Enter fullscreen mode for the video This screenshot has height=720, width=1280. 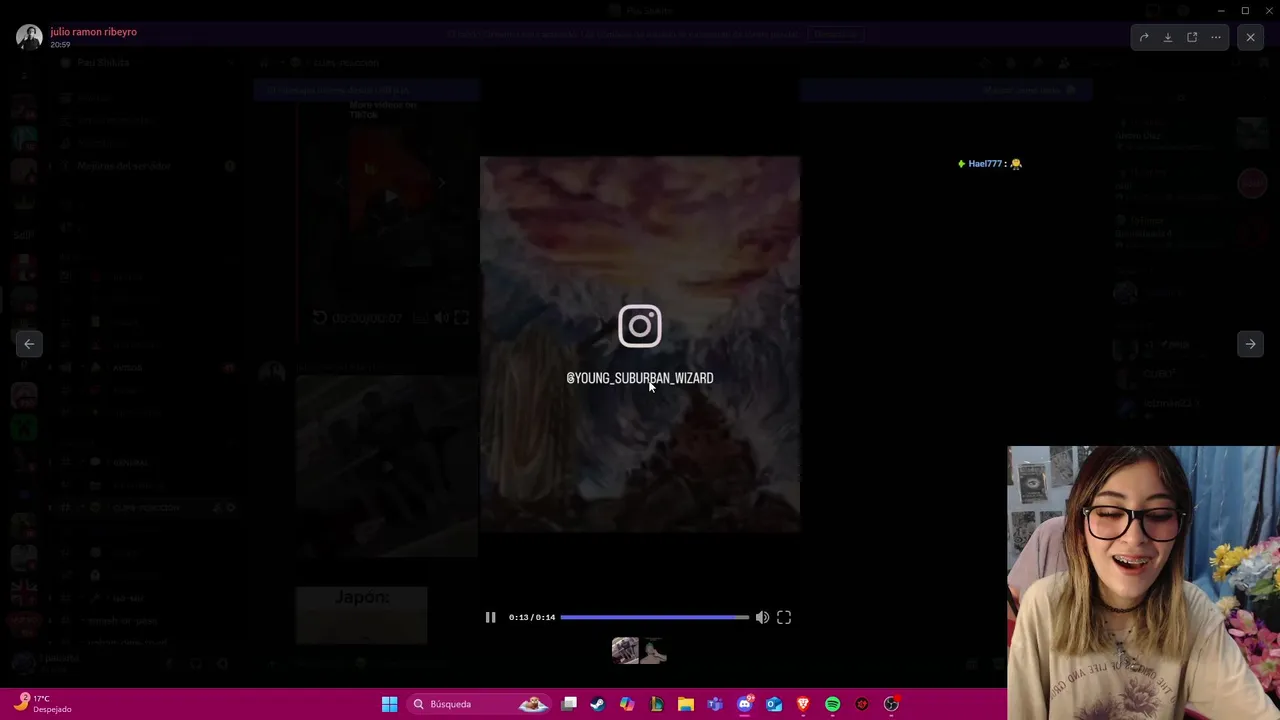pos(784,617)
